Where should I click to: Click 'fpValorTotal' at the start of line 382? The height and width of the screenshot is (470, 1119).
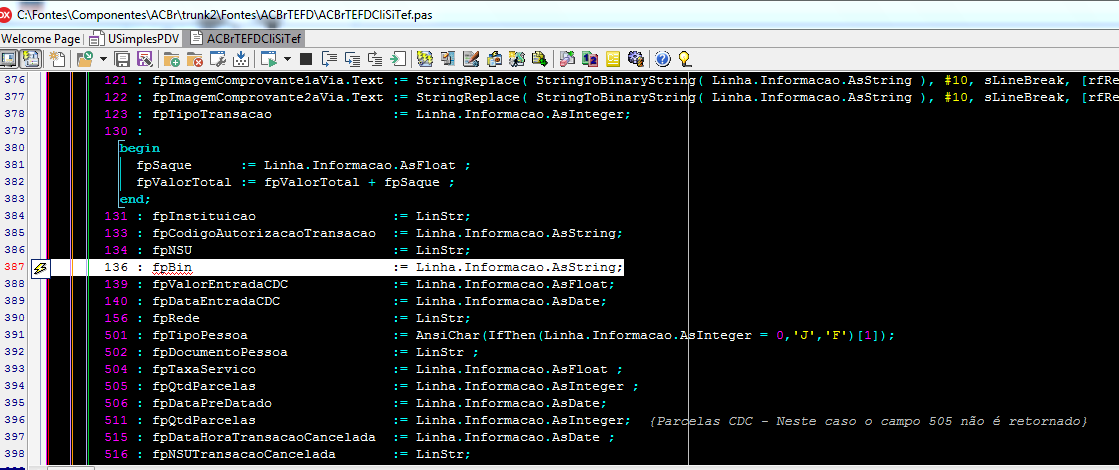coord(184,182)
